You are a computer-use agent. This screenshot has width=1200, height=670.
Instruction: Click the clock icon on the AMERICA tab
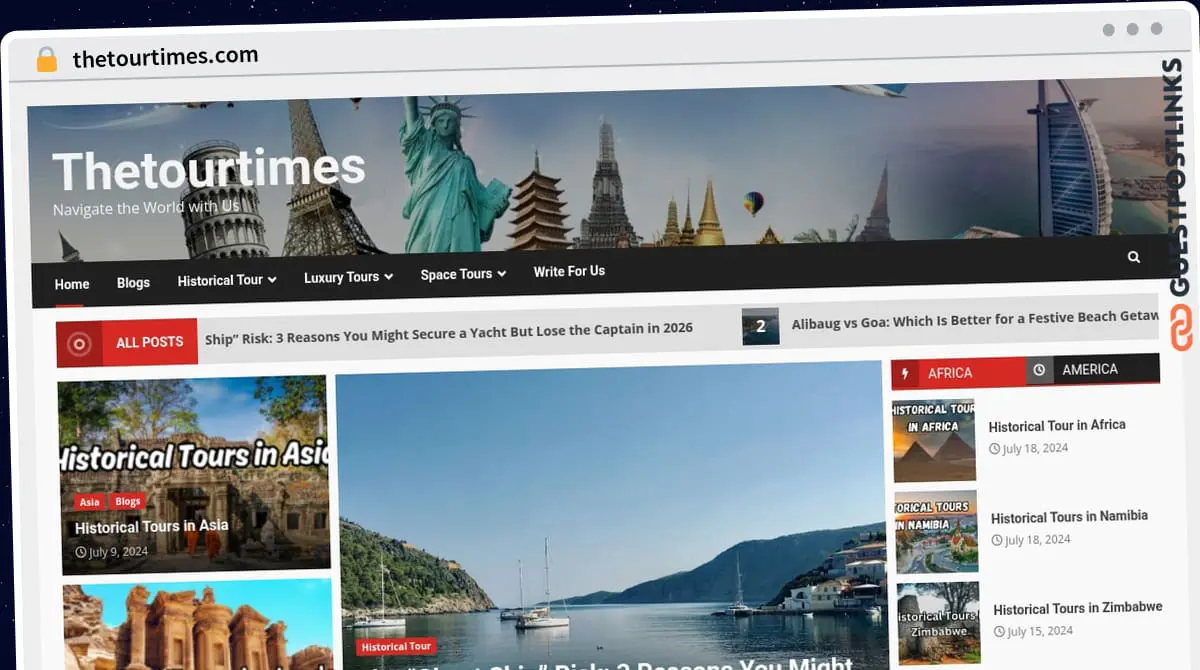click(x=1037, y=369)
